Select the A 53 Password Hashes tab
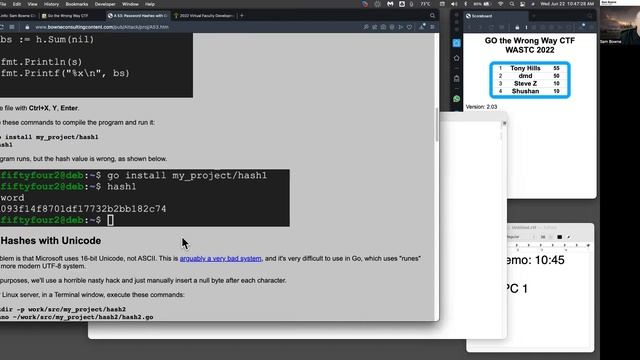Viewport: 640px width, 360px height. [x=138, y=16]
